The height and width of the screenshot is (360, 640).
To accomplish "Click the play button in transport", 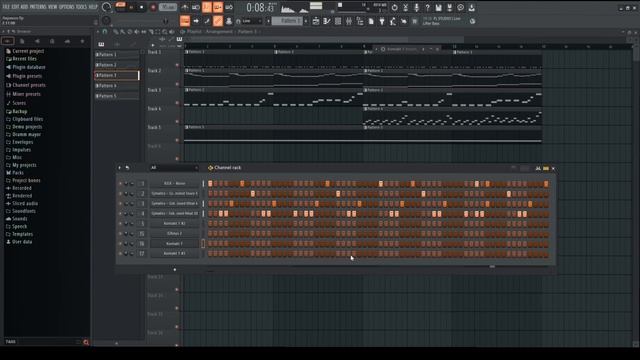I will (131, 7).
